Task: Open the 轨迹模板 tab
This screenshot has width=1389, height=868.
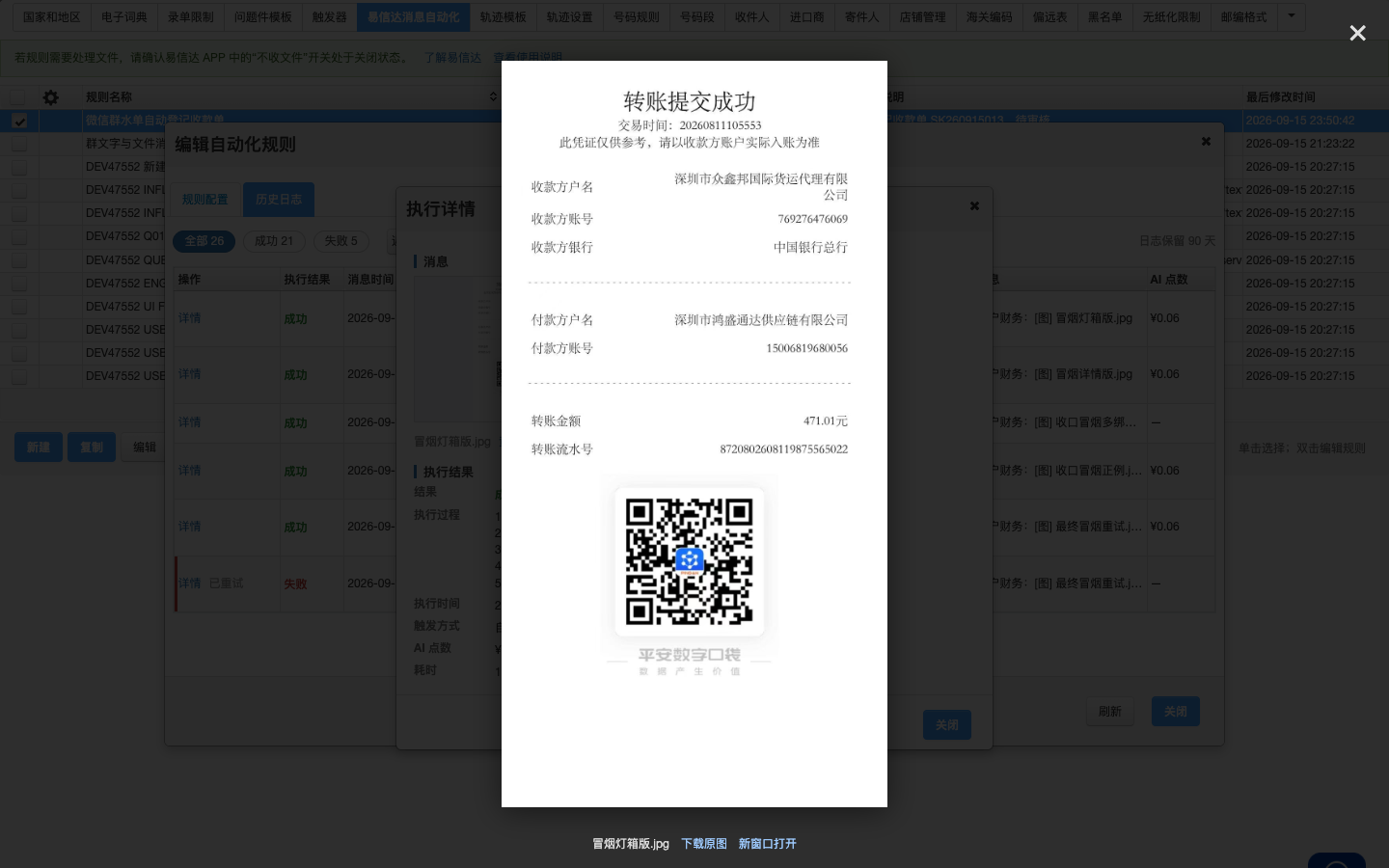Action: tap(504, 17)
